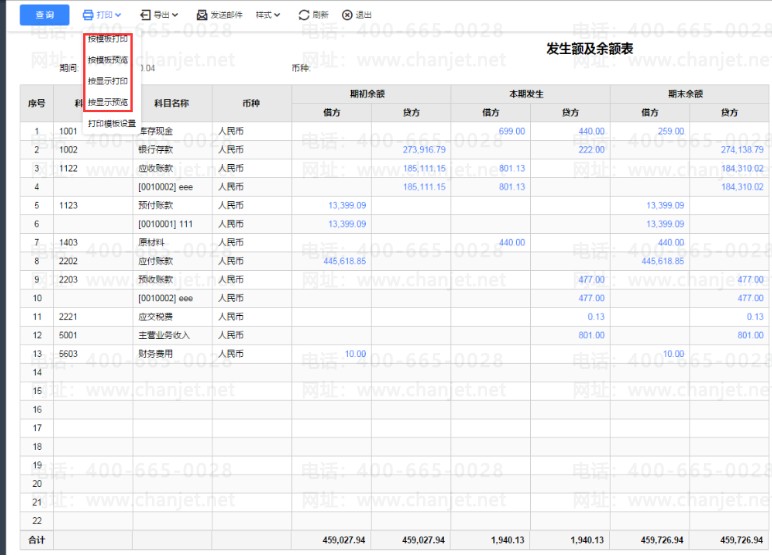
Task: Open the 801.00 amount in 本期发生
Action: click(591, 335)
